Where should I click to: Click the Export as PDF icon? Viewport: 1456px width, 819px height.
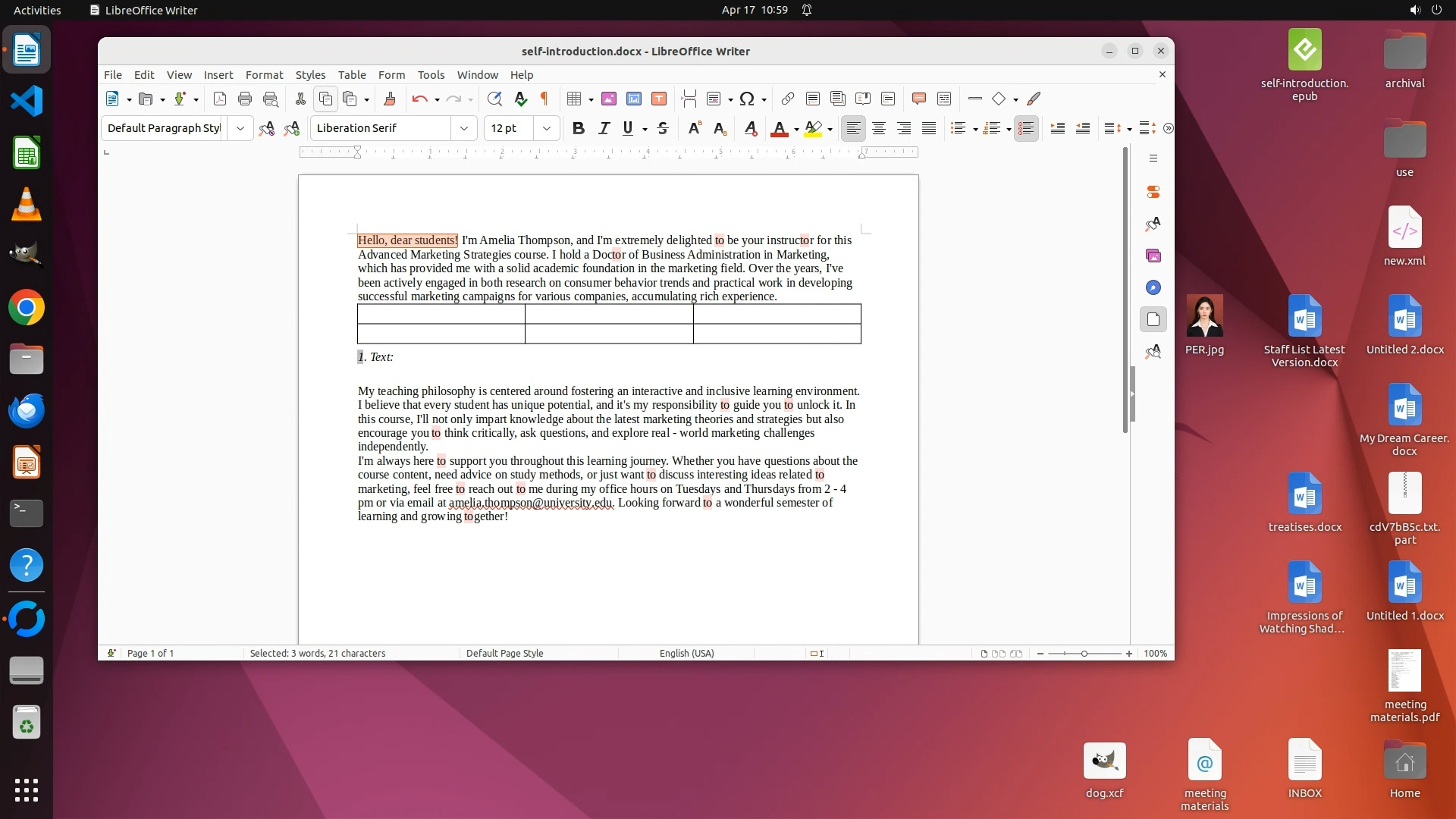point(220,99)
